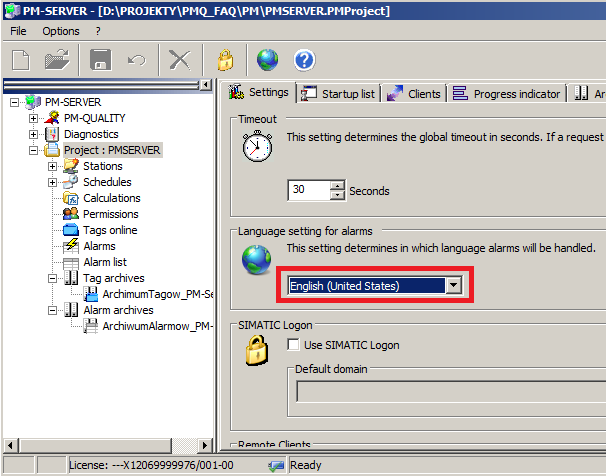606x476 pixels.
Task: Collapse the Alarm archives node
Action: pyautogui.click(x=52, y=311)
